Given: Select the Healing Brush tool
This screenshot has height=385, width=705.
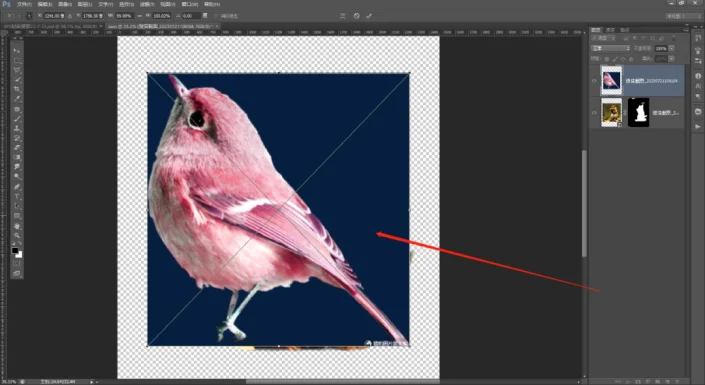Looking at the screenshot, I should (x=17, y=109).
